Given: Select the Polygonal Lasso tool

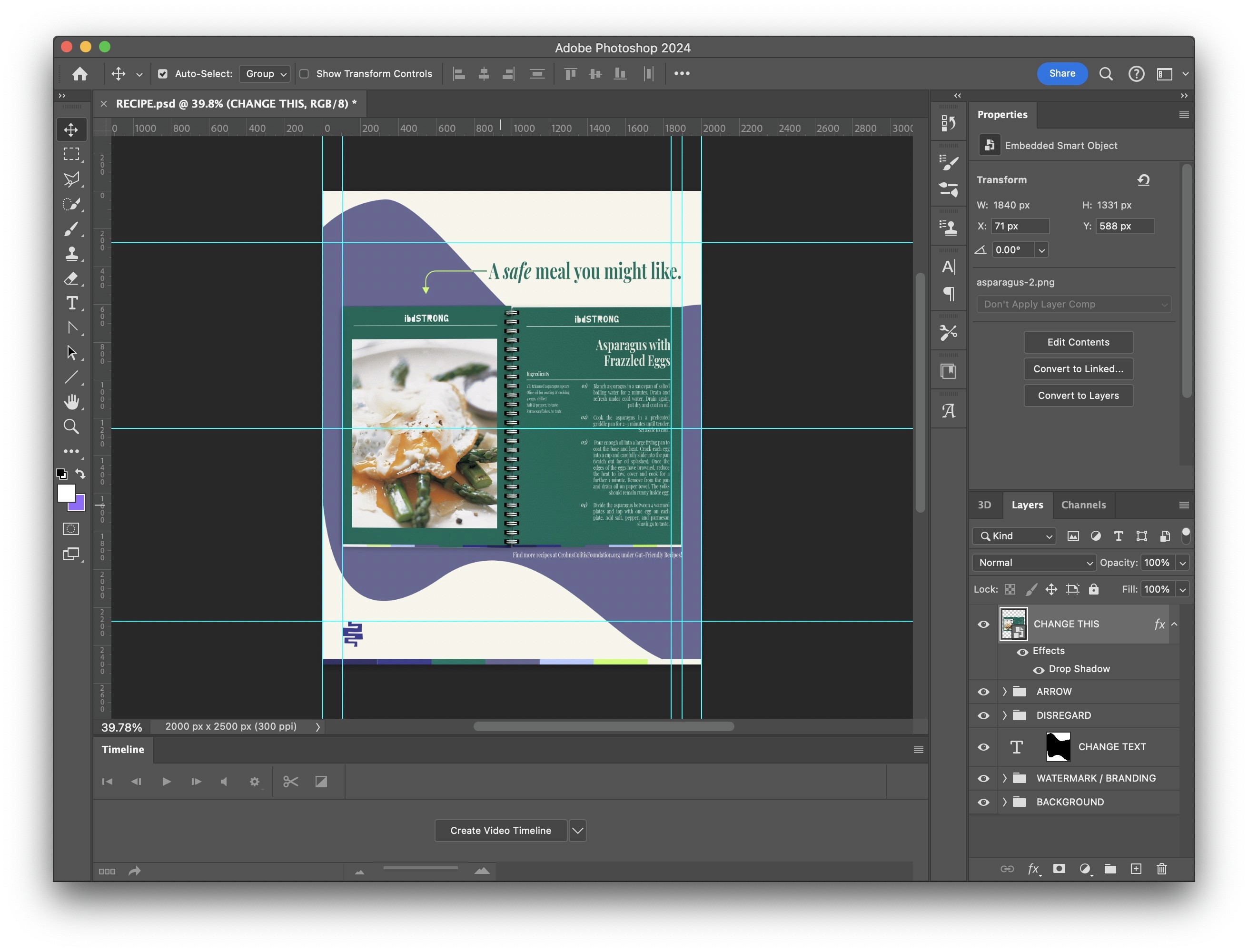Looking at the screenshot, I should (71, 179).
